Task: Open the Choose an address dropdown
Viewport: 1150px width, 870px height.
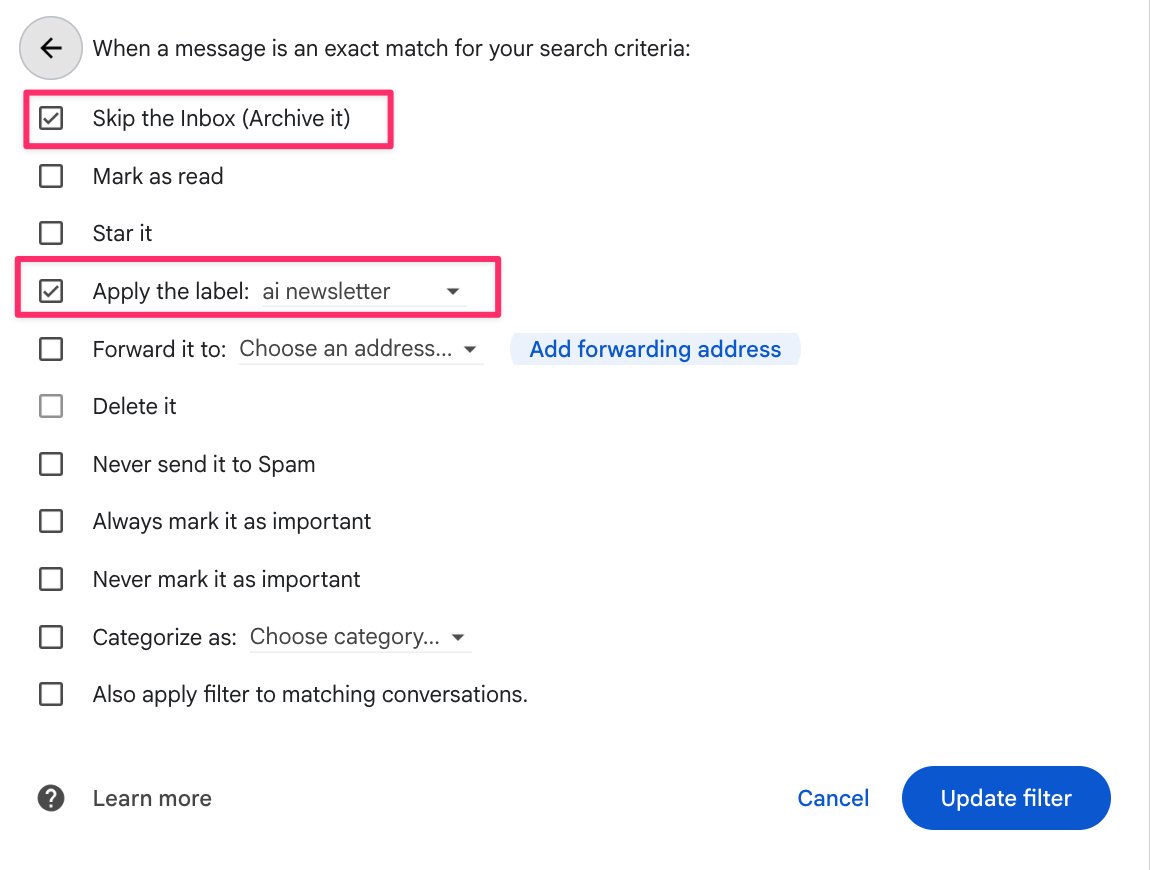Action: (360, 349)
